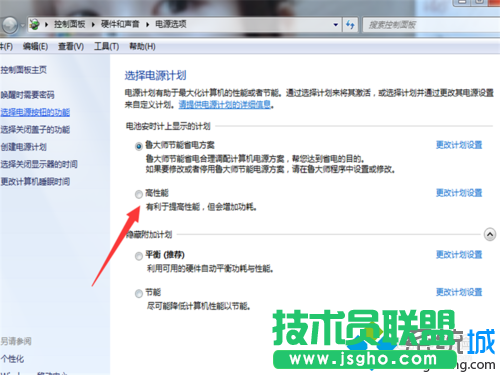Viewport: 500px width, 375px height.
Task: Click 更改计划设置 for 鲁大师节能省电方案
Action: click(459, 145)
